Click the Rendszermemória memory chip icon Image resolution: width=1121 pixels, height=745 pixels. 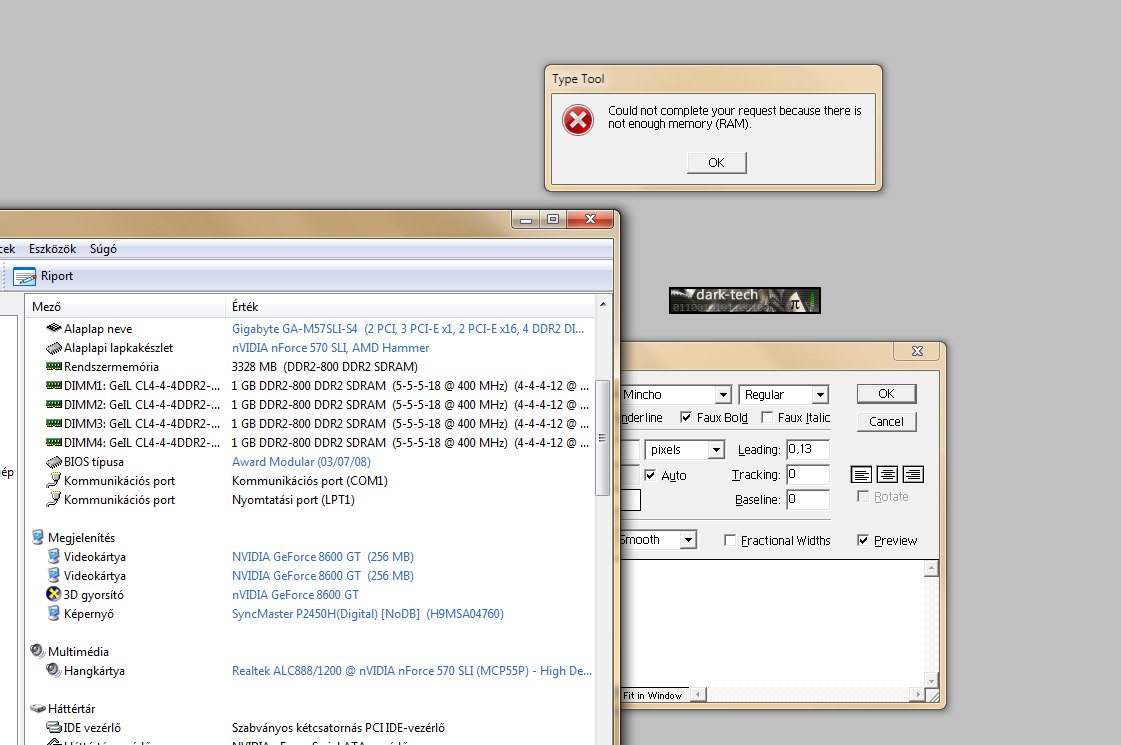54,366
